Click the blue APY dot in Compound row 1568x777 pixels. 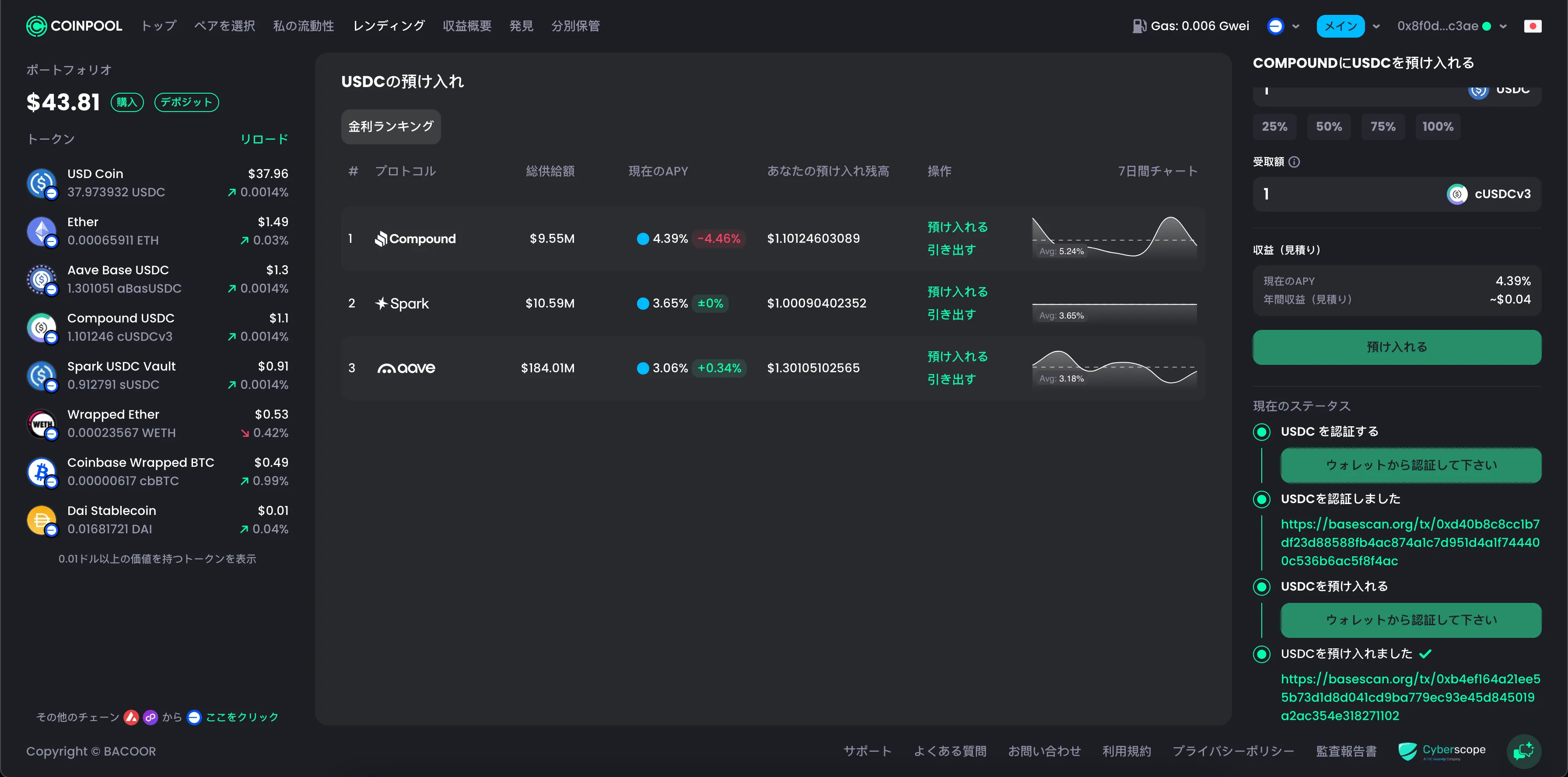click(643, 238)
